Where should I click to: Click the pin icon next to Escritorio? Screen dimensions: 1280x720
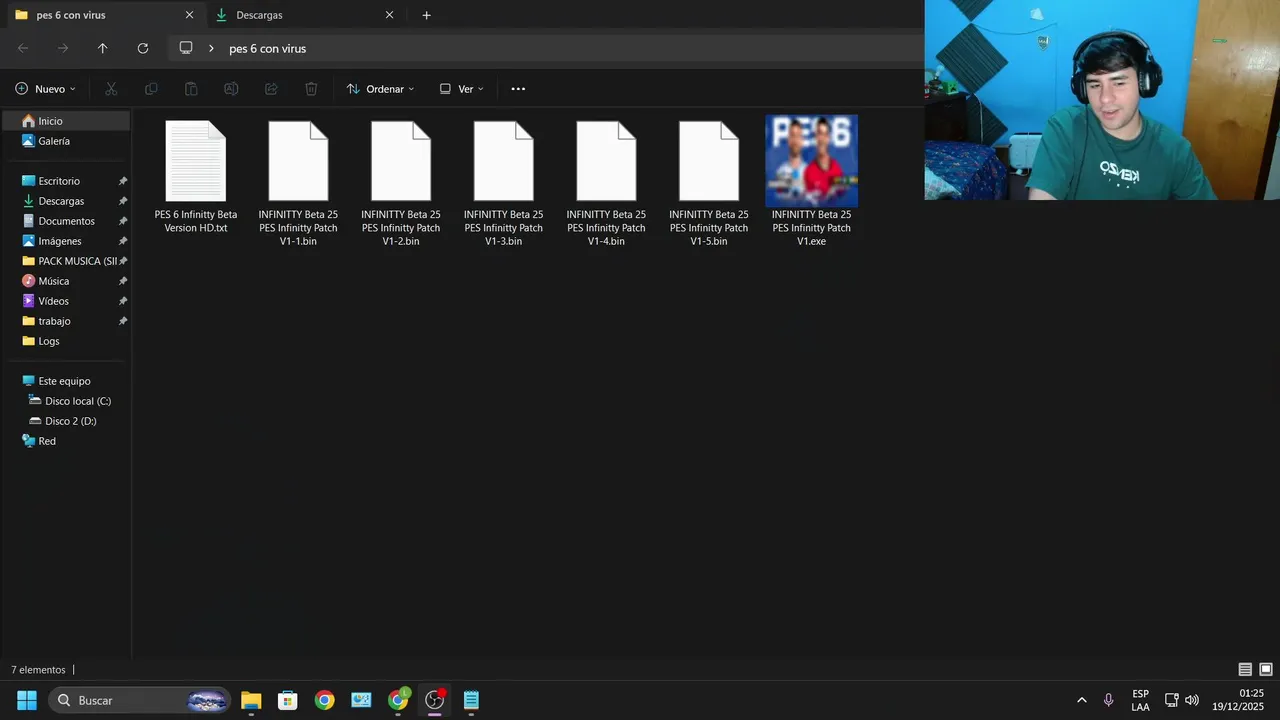pos(123,181)
